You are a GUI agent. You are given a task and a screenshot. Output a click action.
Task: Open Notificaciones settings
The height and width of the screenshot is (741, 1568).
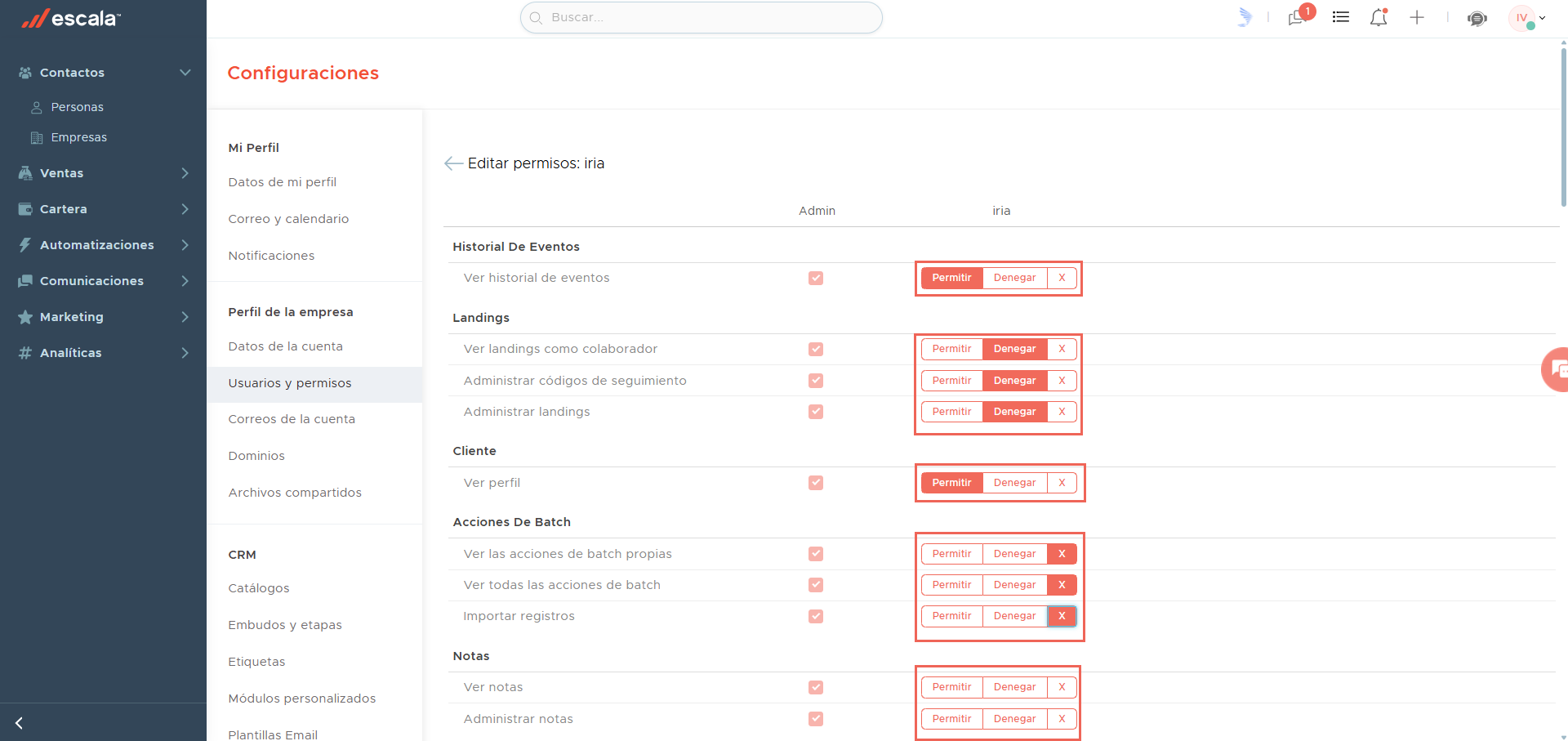coord(271,256)
